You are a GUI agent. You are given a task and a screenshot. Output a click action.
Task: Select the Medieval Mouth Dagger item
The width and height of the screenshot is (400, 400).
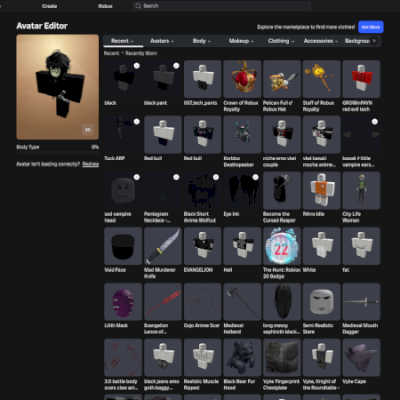pyautogui.click(x=361, y=302)
